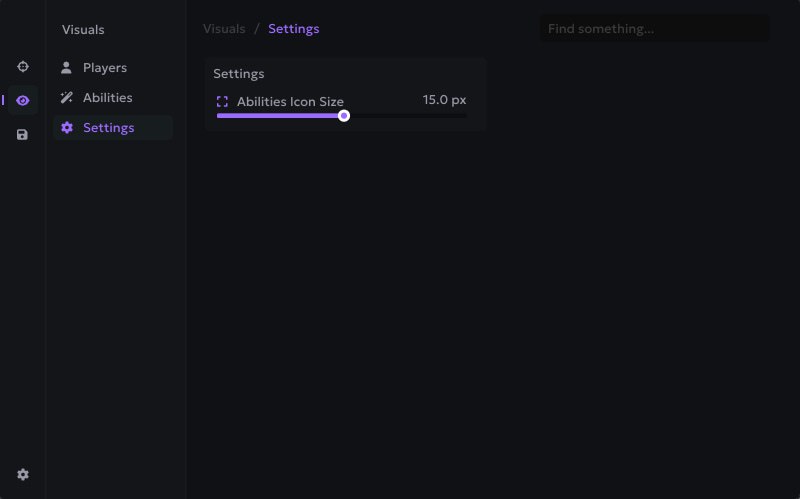Screen dimensions: 800x499
Task: Click the Settings breadcrumb link
Action: [x=294, y=29]
